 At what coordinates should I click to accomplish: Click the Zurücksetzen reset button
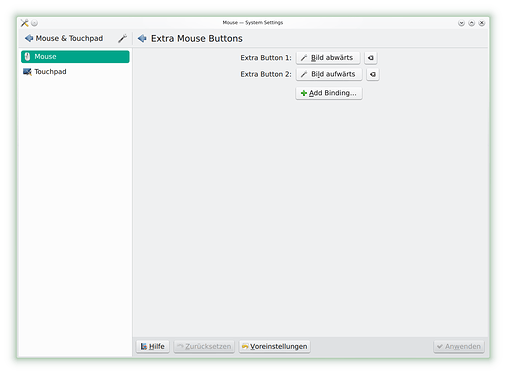click(204, 346)
